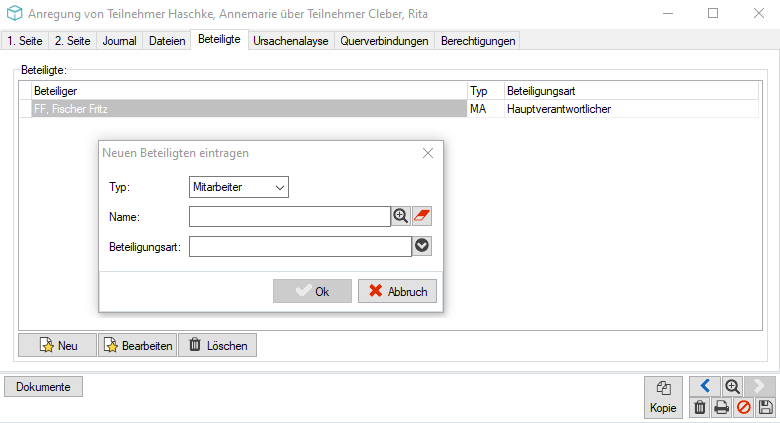Image resolution: width=780 pixels, height=423 pixels.
Task: Close the Neuen Beteiligten eintragen dialog
Action: tap(428, 153)
